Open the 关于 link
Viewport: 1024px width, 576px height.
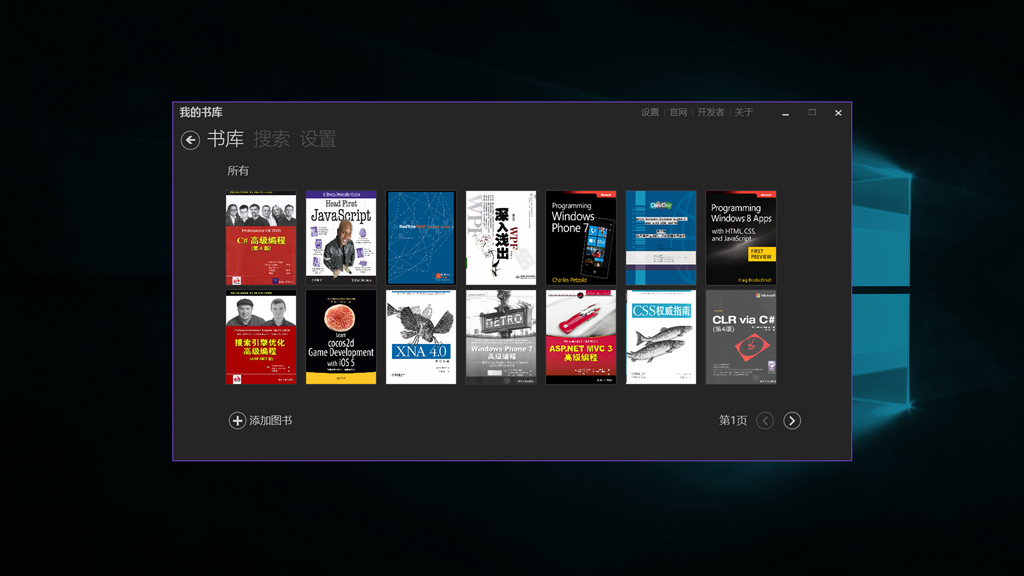[744, 113]
